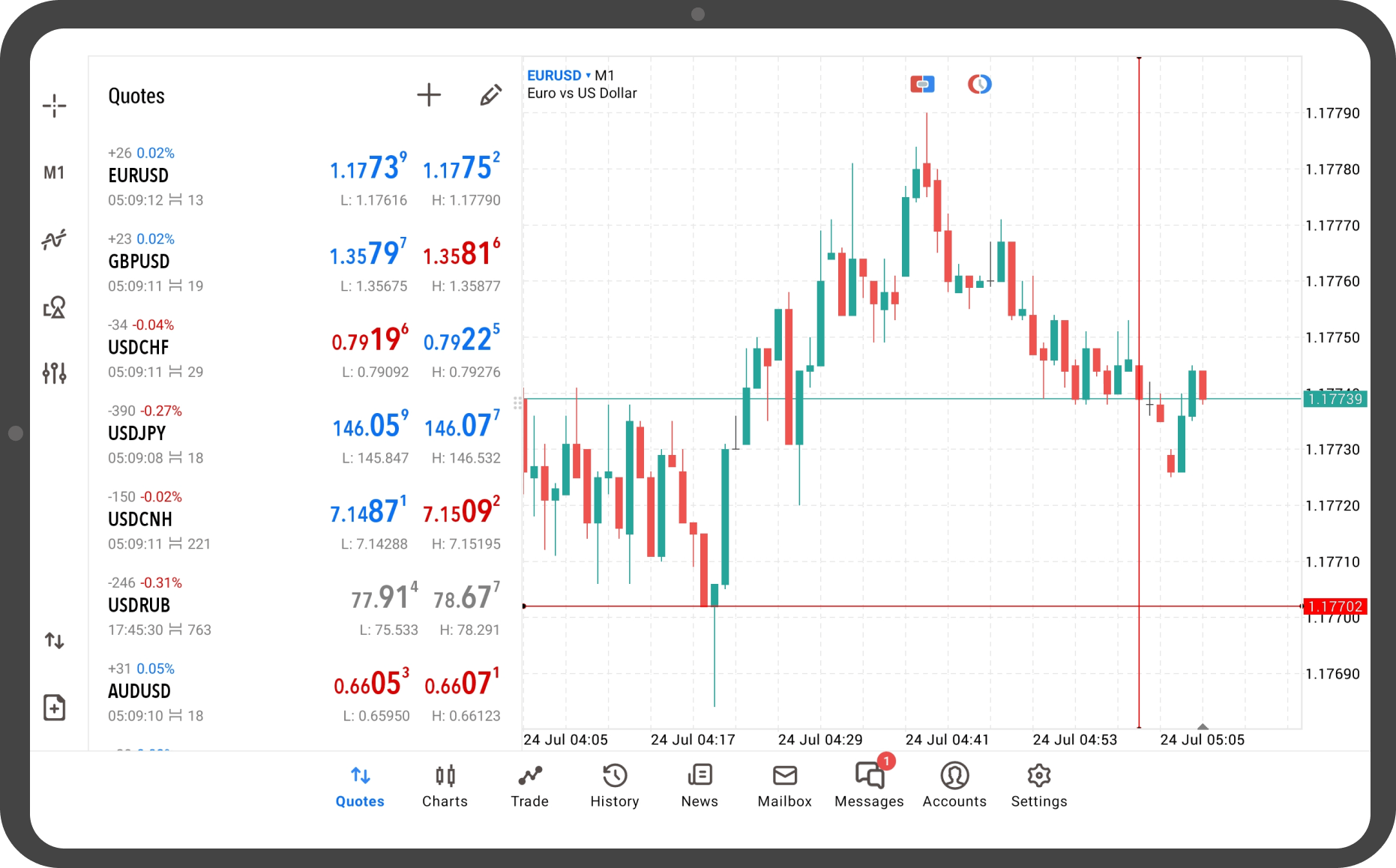1396x868 pixels.
Task: Tap USDJPY bid price 146.059
Action: click(x=370, y=425)
